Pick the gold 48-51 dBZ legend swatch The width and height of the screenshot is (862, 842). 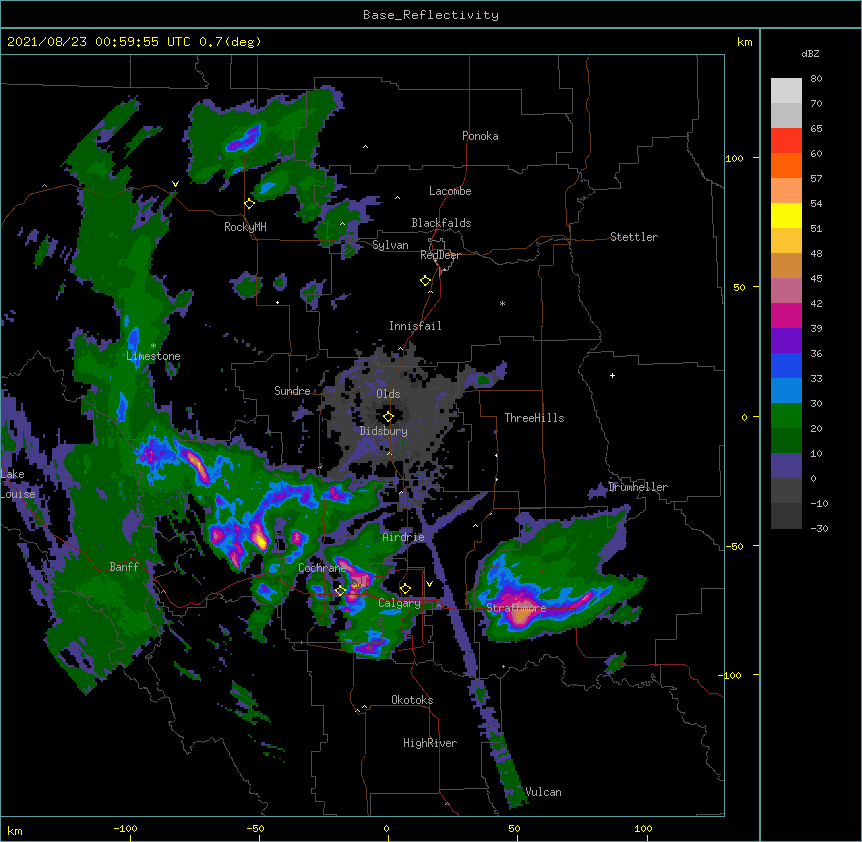[786, 241]
